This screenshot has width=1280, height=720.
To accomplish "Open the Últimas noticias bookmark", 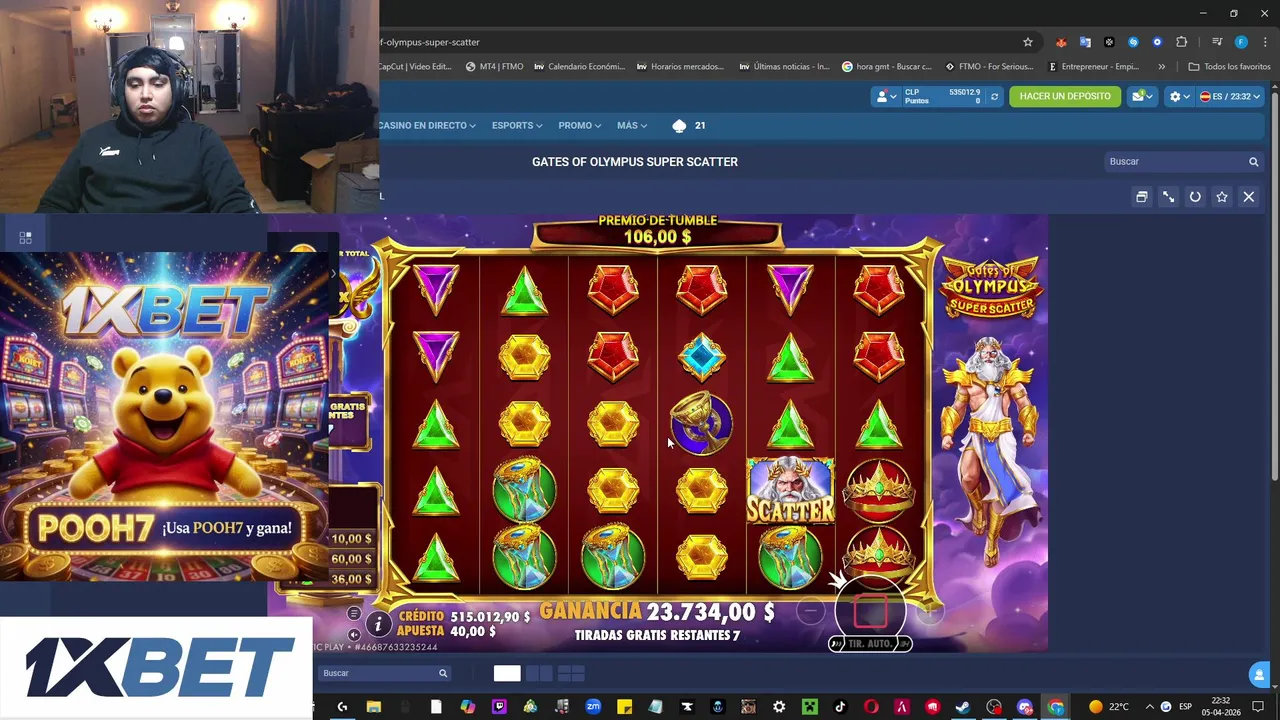I will (784, 67).
